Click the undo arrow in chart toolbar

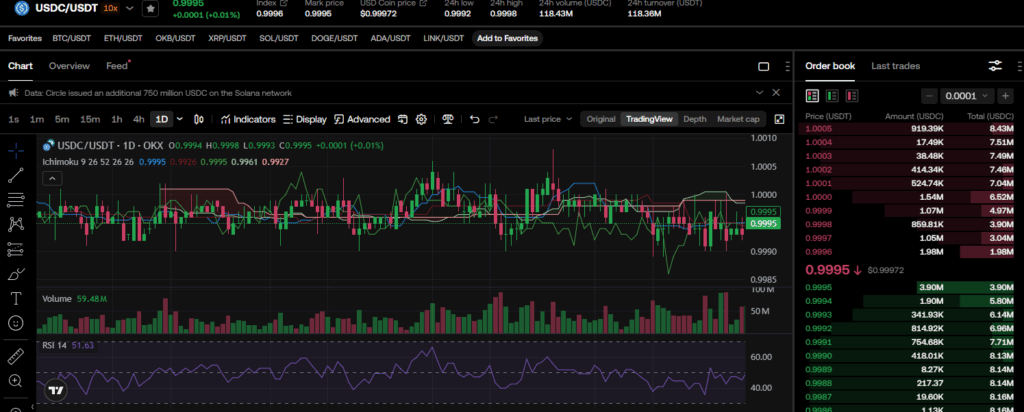475,119
